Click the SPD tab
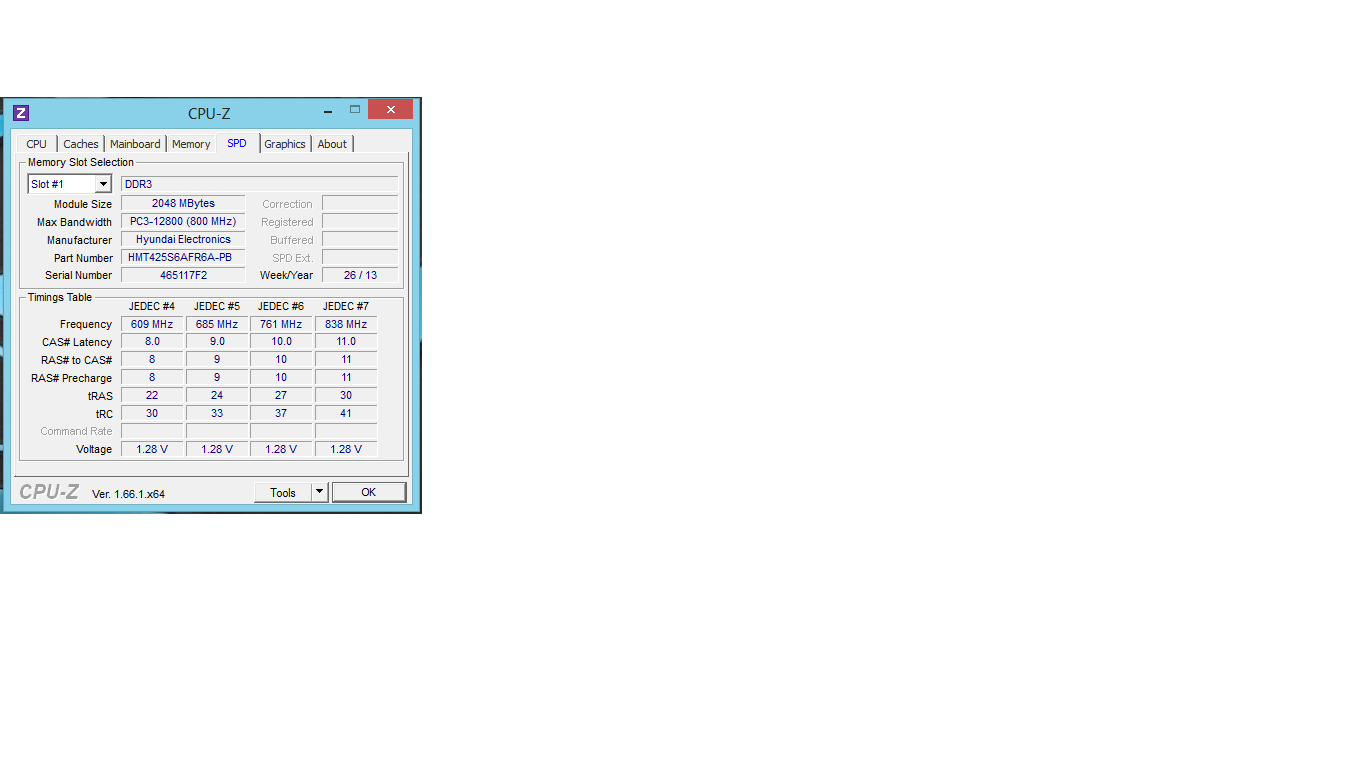Screen dimensions: 1366x768 point(237,143)
